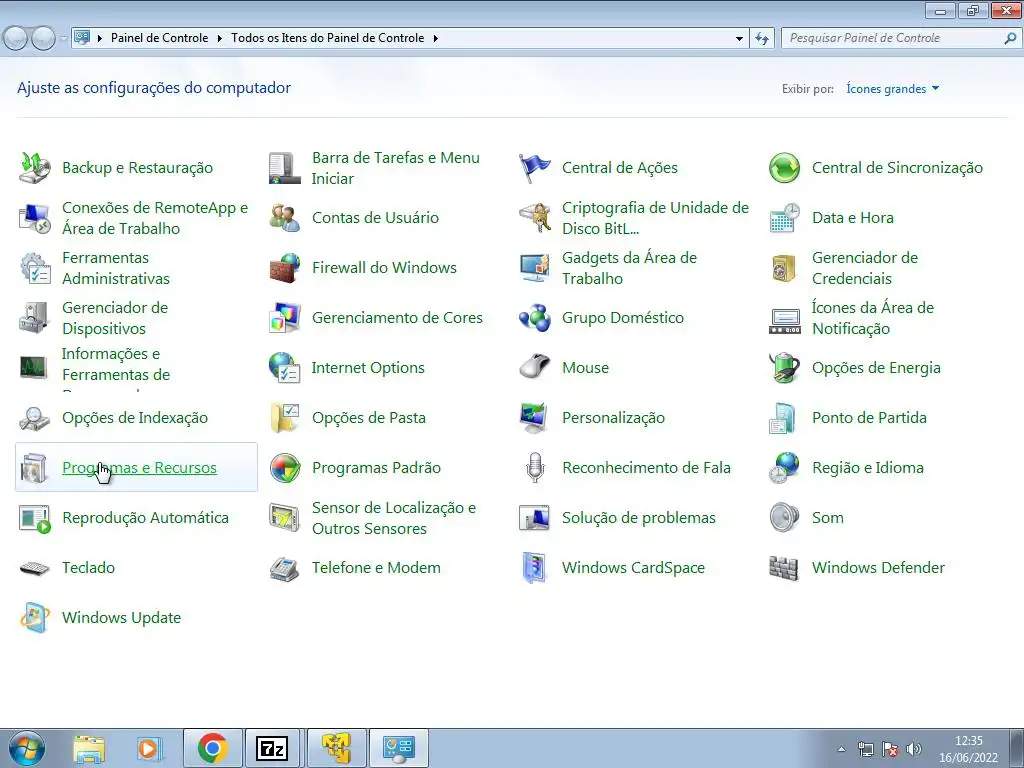Open the Ícones grandes view dropdown
The image size is (1024, 768).
coord(892,89)
